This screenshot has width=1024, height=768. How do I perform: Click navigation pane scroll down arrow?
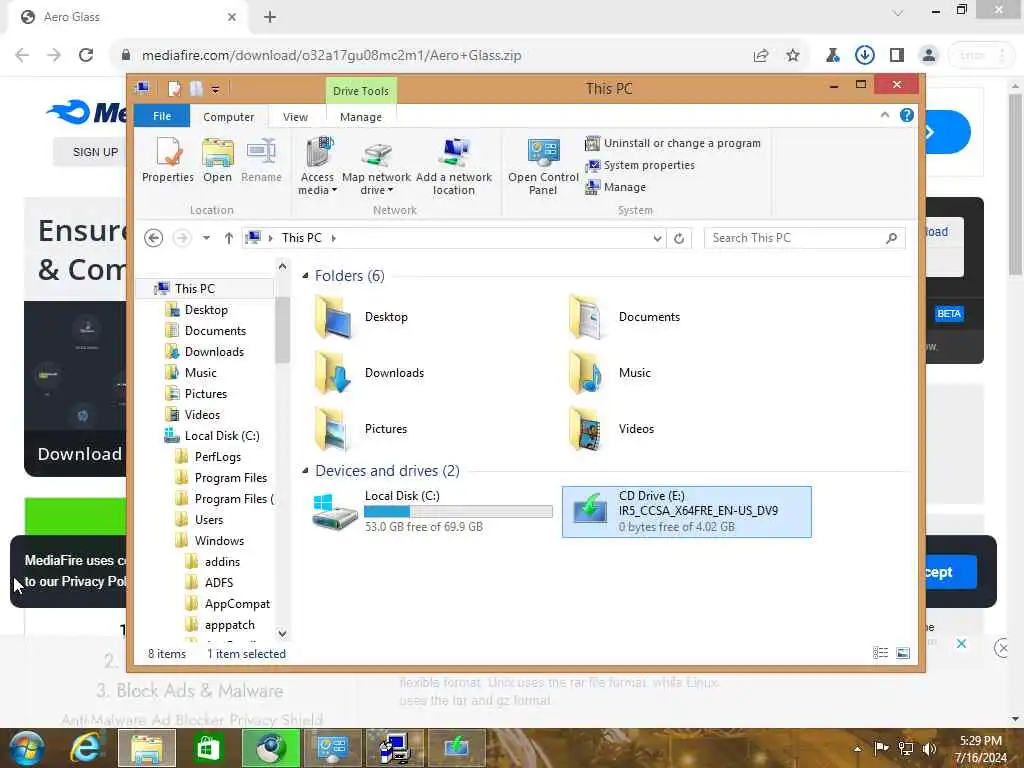282,633
